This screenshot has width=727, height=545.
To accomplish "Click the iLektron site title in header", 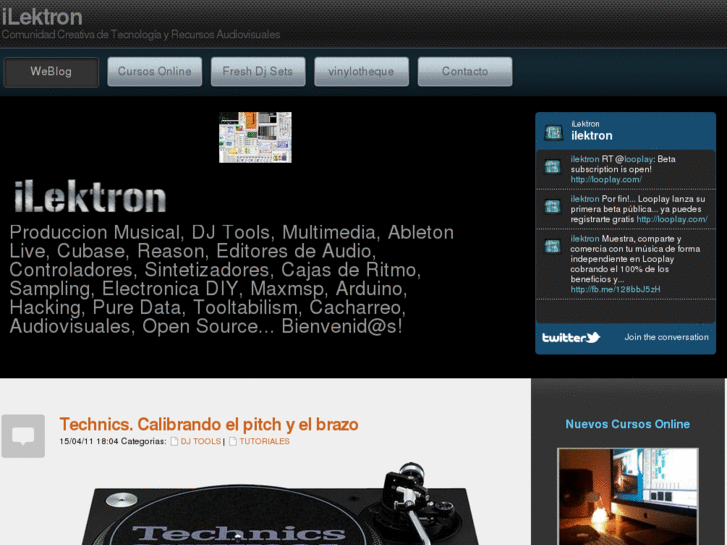I will click(x=42, y=17).
